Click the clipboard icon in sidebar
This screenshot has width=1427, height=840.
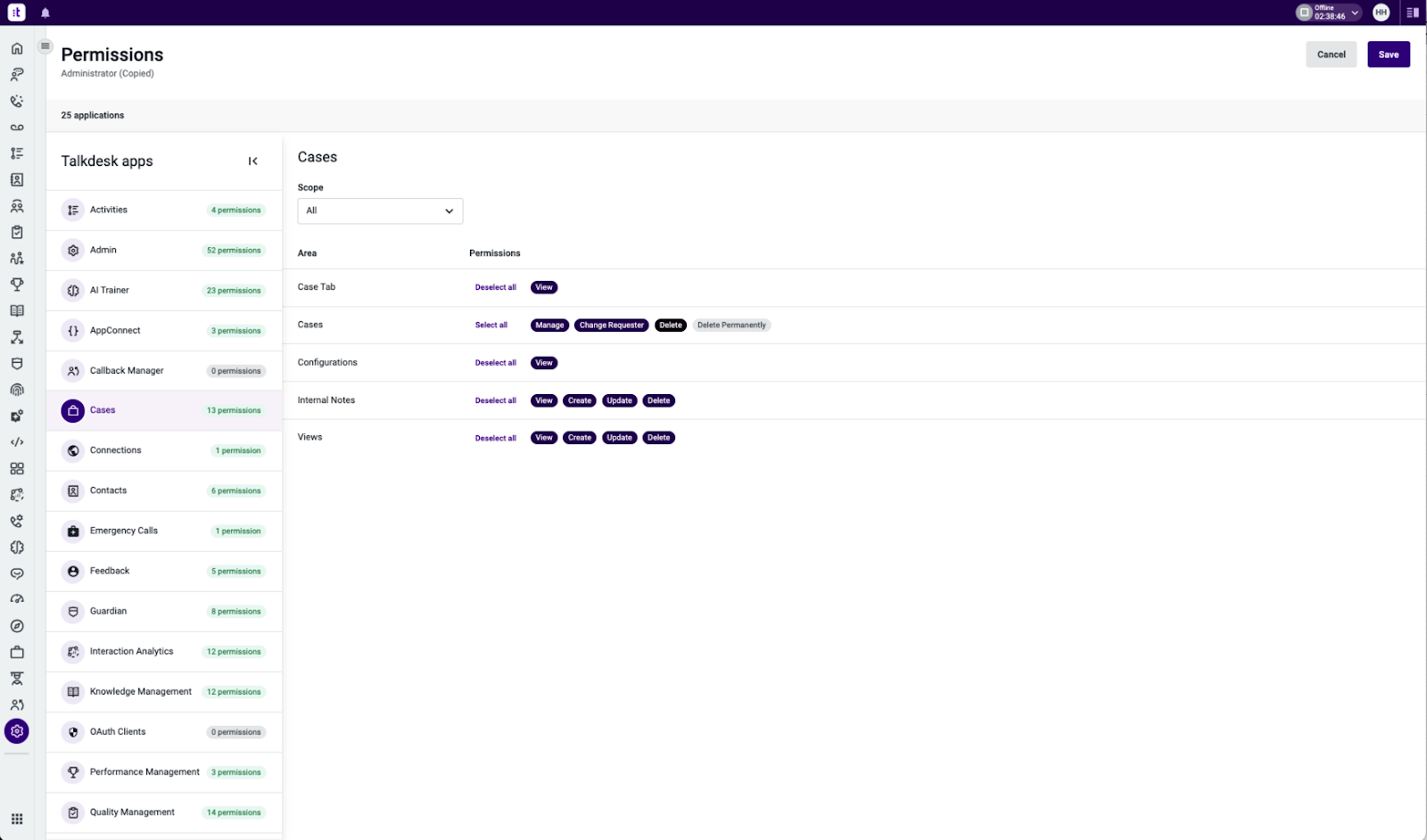pyautogui.click(x=17, y=232)
